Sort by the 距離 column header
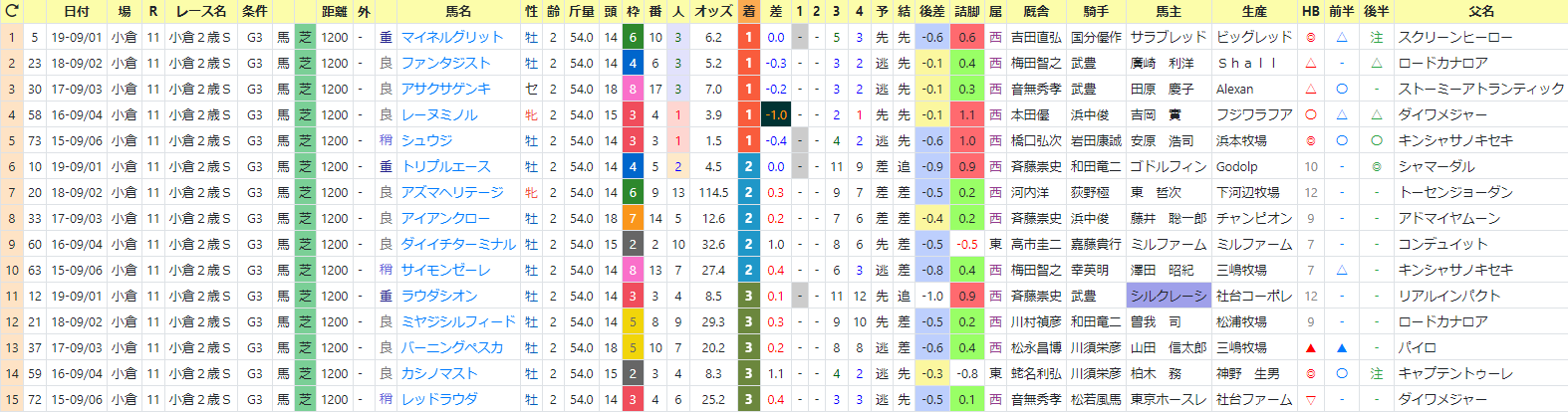Image resolution: width=1568 pixels, height=412 pixels. point(335,11)
